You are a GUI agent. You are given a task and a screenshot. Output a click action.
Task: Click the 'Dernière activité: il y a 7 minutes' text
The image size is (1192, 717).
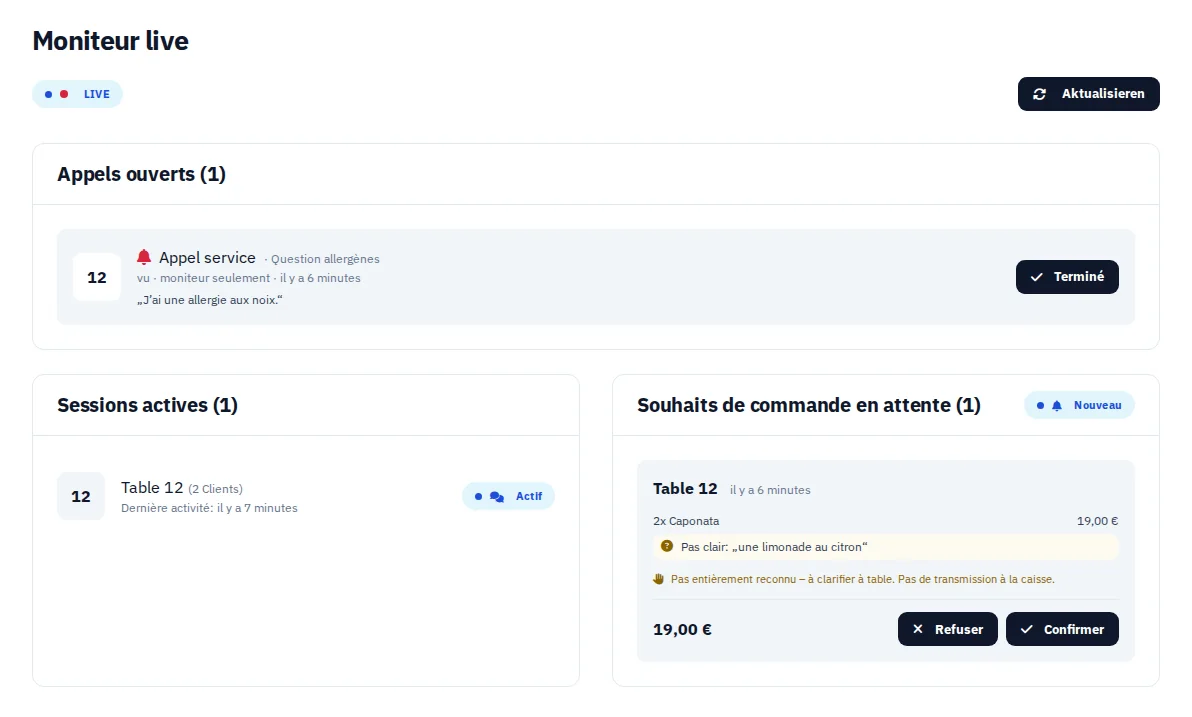click(x=209, y=508)
